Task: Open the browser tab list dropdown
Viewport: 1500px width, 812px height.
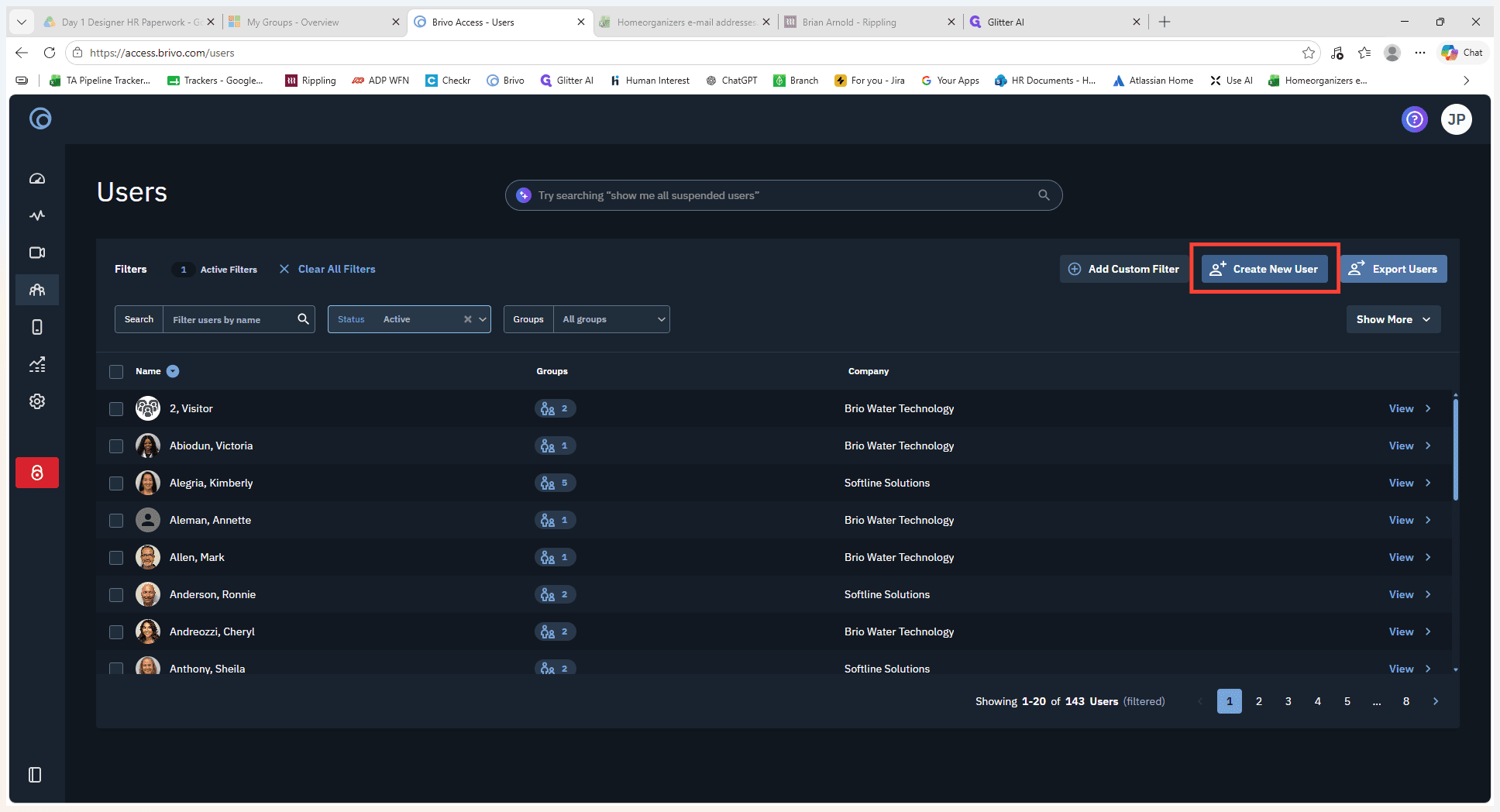Action: (22, 22)
